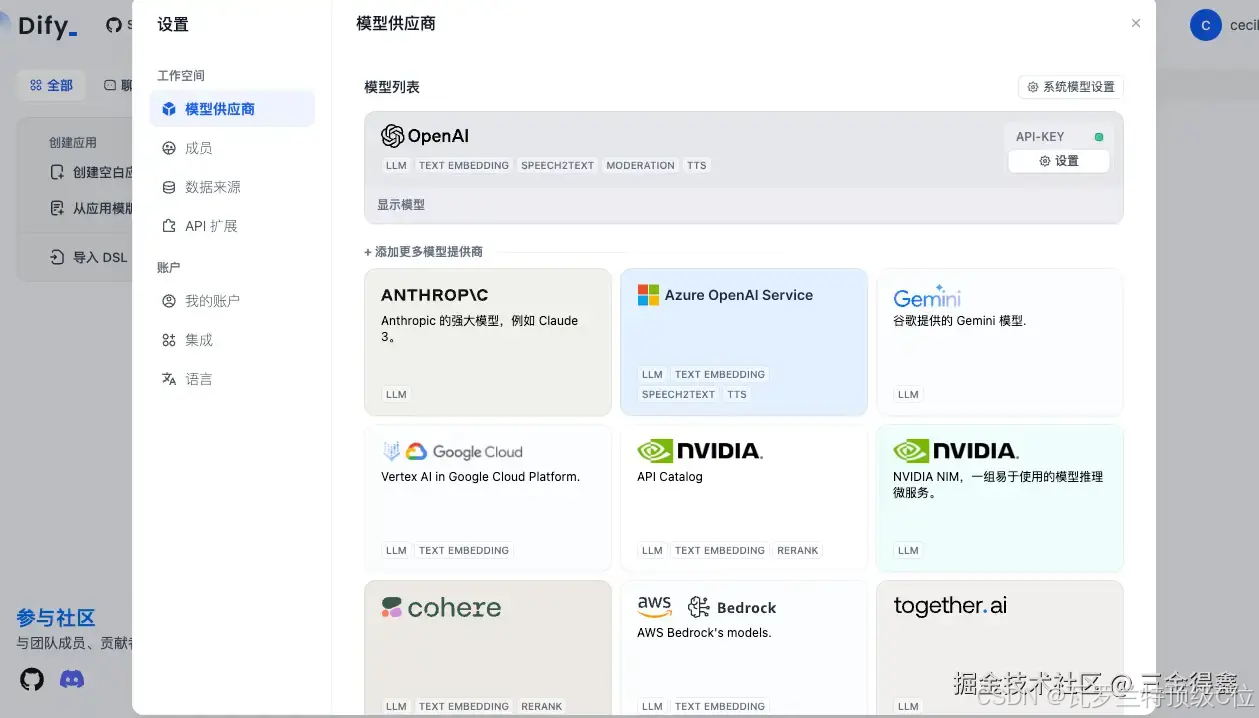1259x718 pixels.
Task: Click the NVIDIA API Catalog logo
Action: (x=700, y=451)
